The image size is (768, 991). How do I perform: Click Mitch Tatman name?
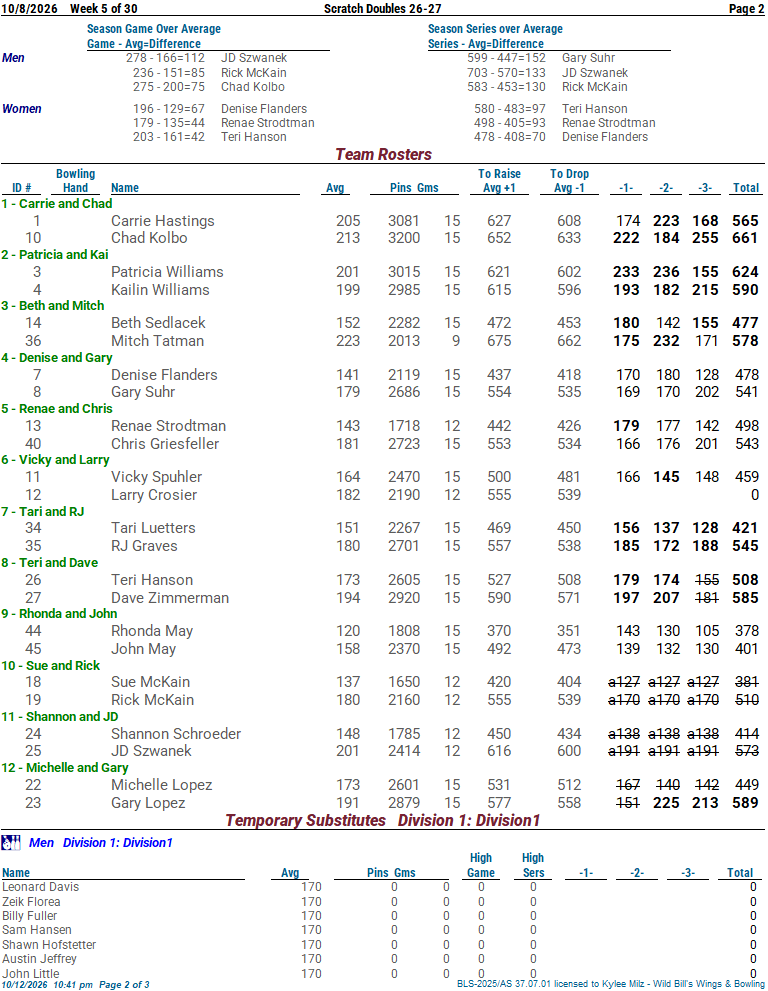[157, 341]
